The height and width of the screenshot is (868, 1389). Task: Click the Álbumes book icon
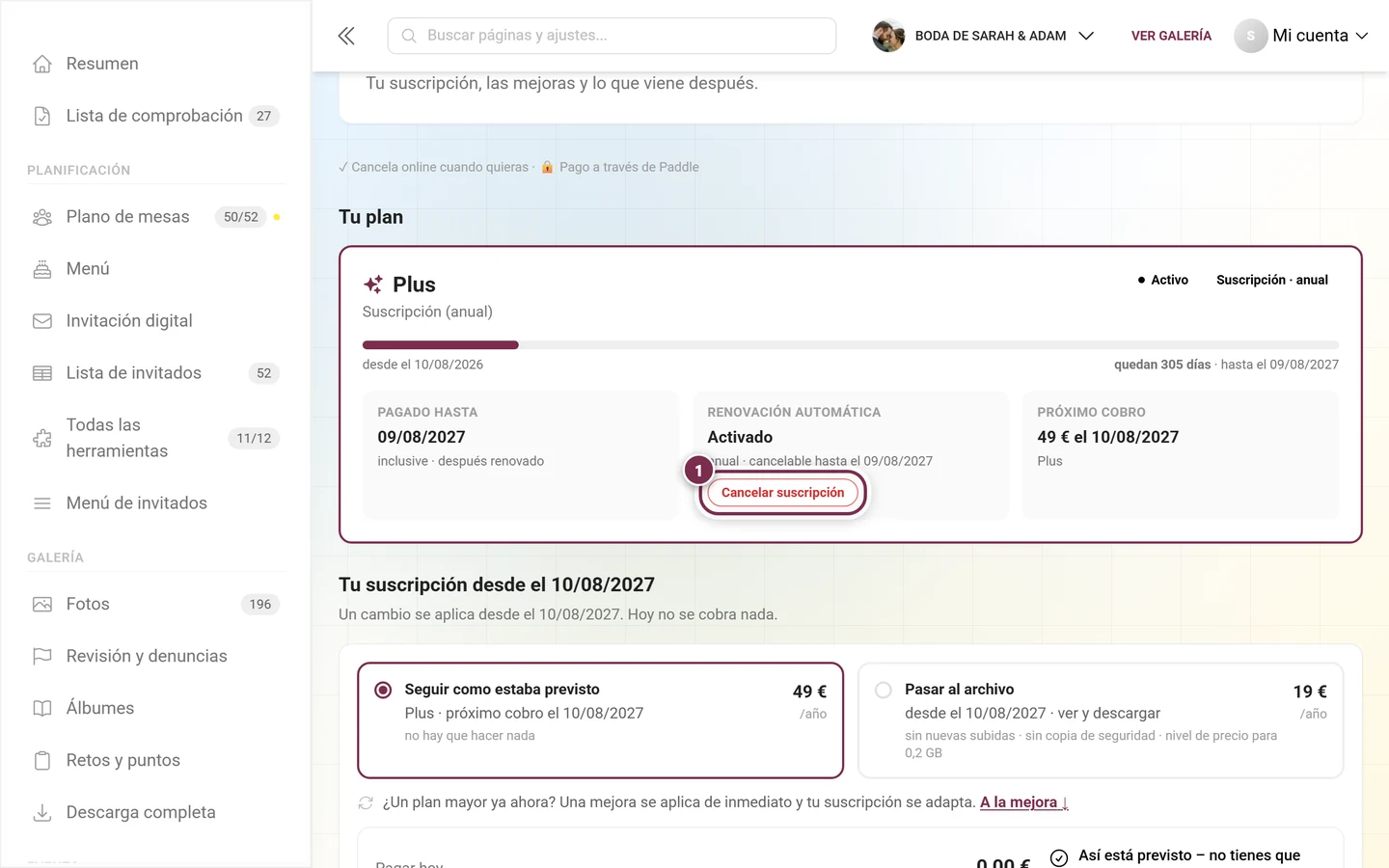[x=42, y=709]
